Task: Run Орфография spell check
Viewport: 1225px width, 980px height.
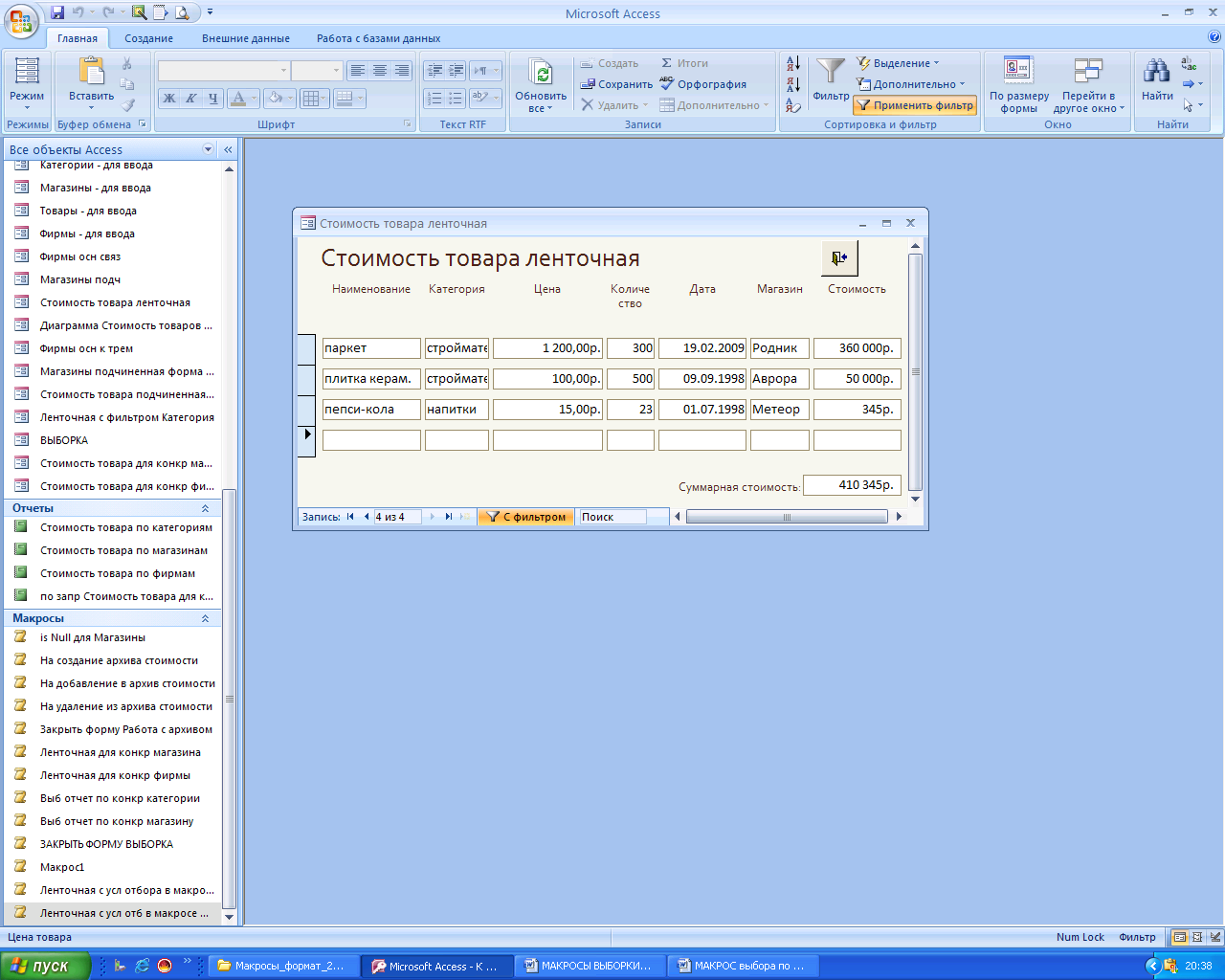Action: pos(703,84)
